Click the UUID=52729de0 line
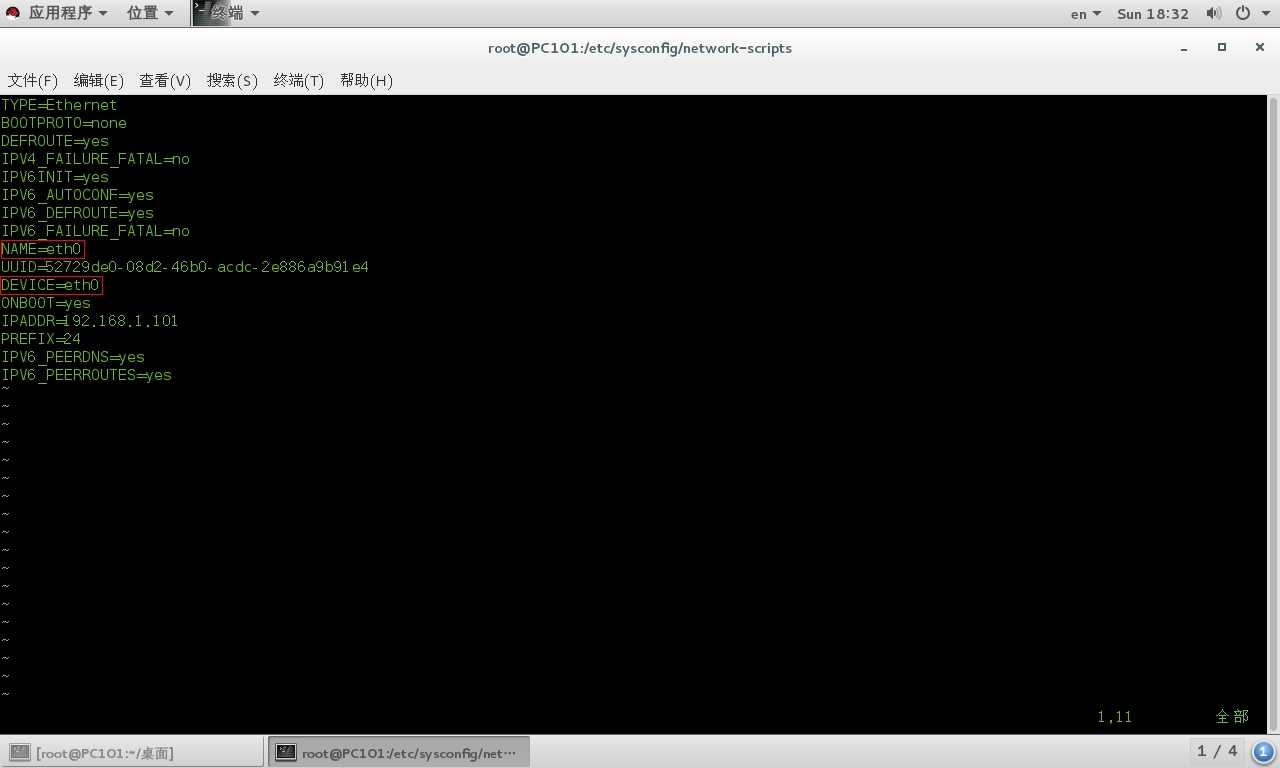This screenshot has width=1280, height=768. pyautogui.click(x=185, y=267)
